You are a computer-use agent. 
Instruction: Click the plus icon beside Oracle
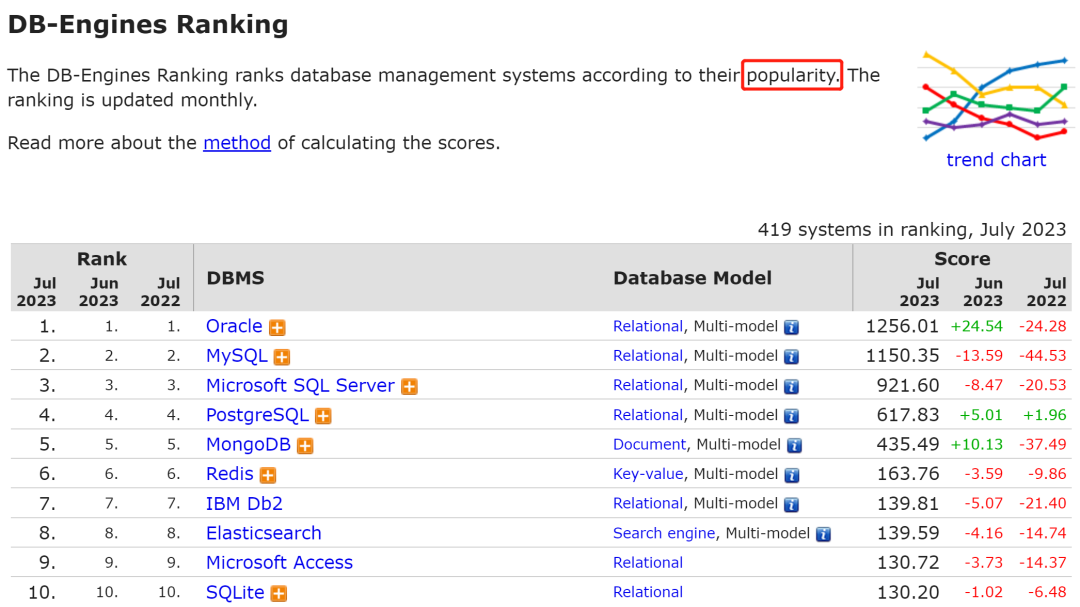tap(277, 327)
